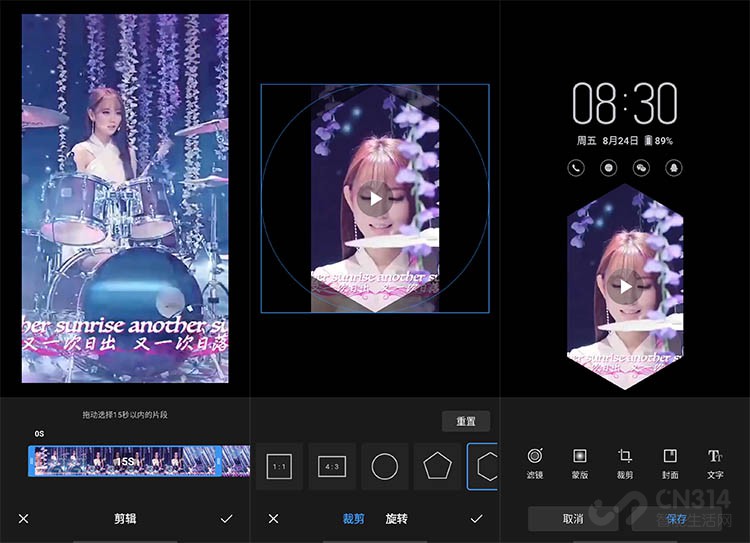Confirm the crop with checkmark
Image resolution: width=750 pixels, height=543 pixels.
click(x=476, y=519)
